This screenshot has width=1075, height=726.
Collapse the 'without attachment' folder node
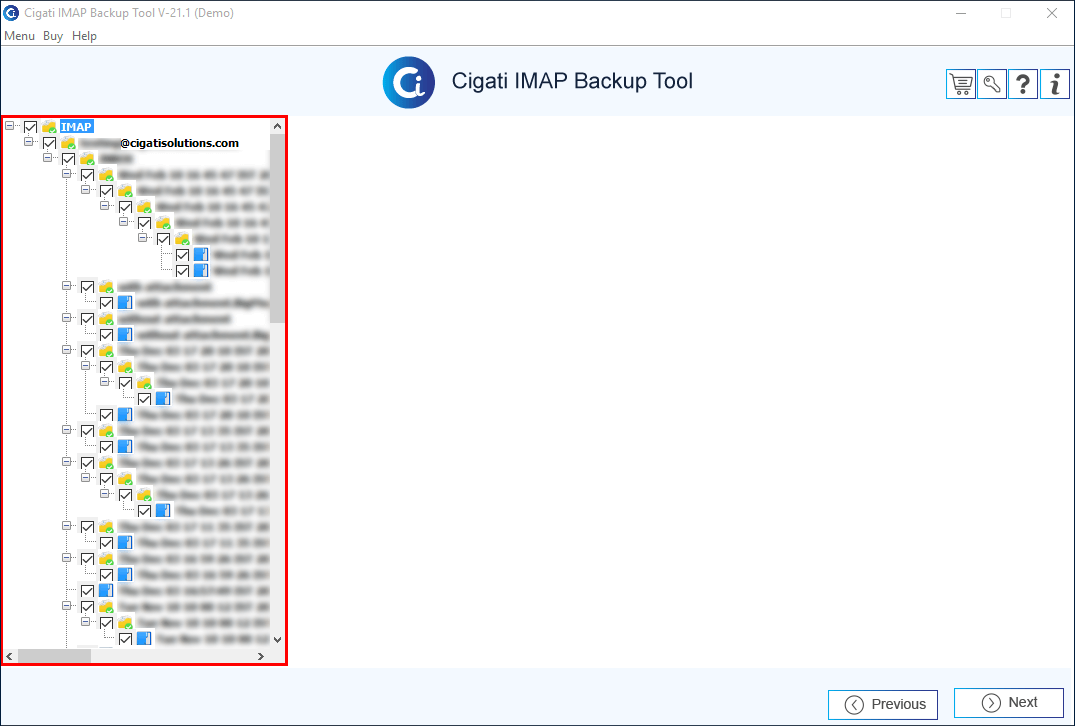coord(67,317)
